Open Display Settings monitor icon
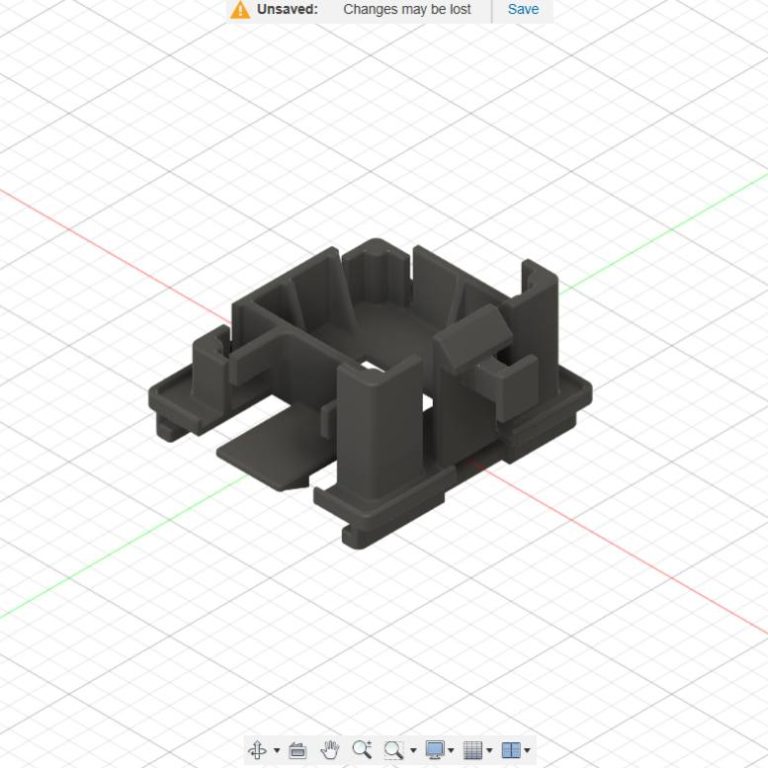The height and width of the screenshot is (768, 768). click(x=434, y=750)
